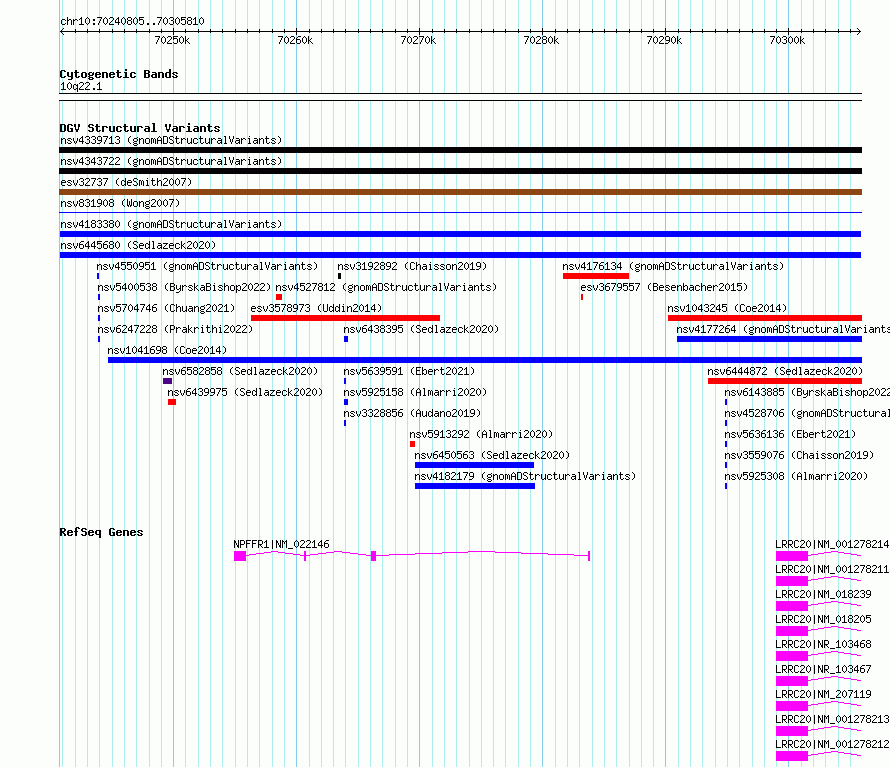This screenshot has width=890, height=767.
Task: Click the Cytogenetic Bands track title
Action: pyautogui.click(x=119, y=74)
